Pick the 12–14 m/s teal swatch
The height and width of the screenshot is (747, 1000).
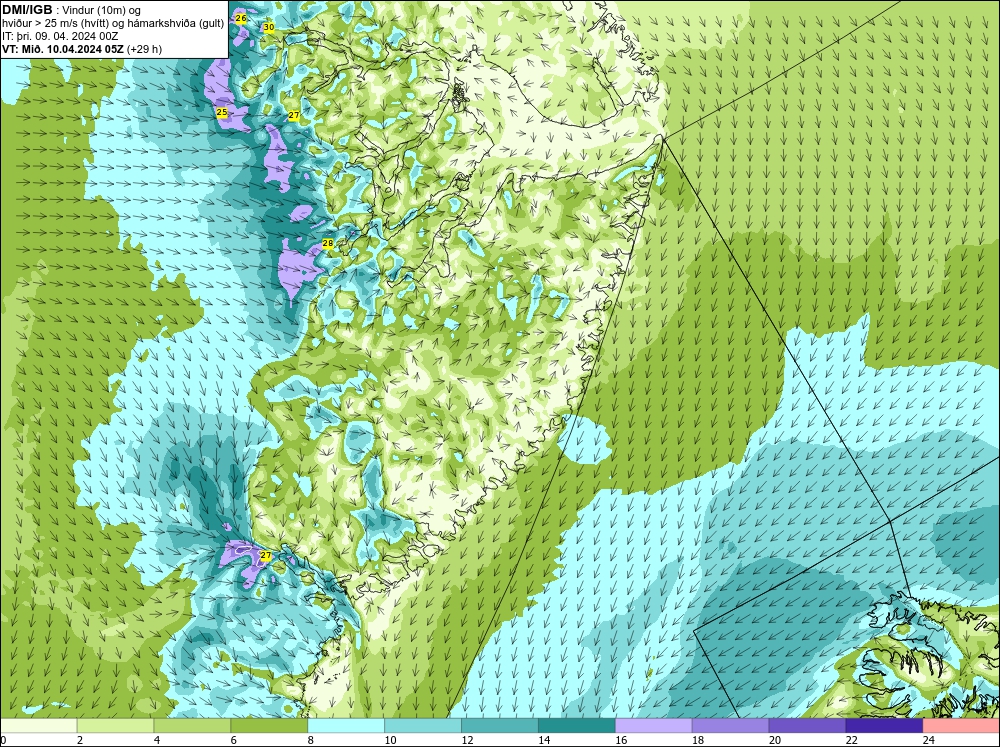point(499,726)
